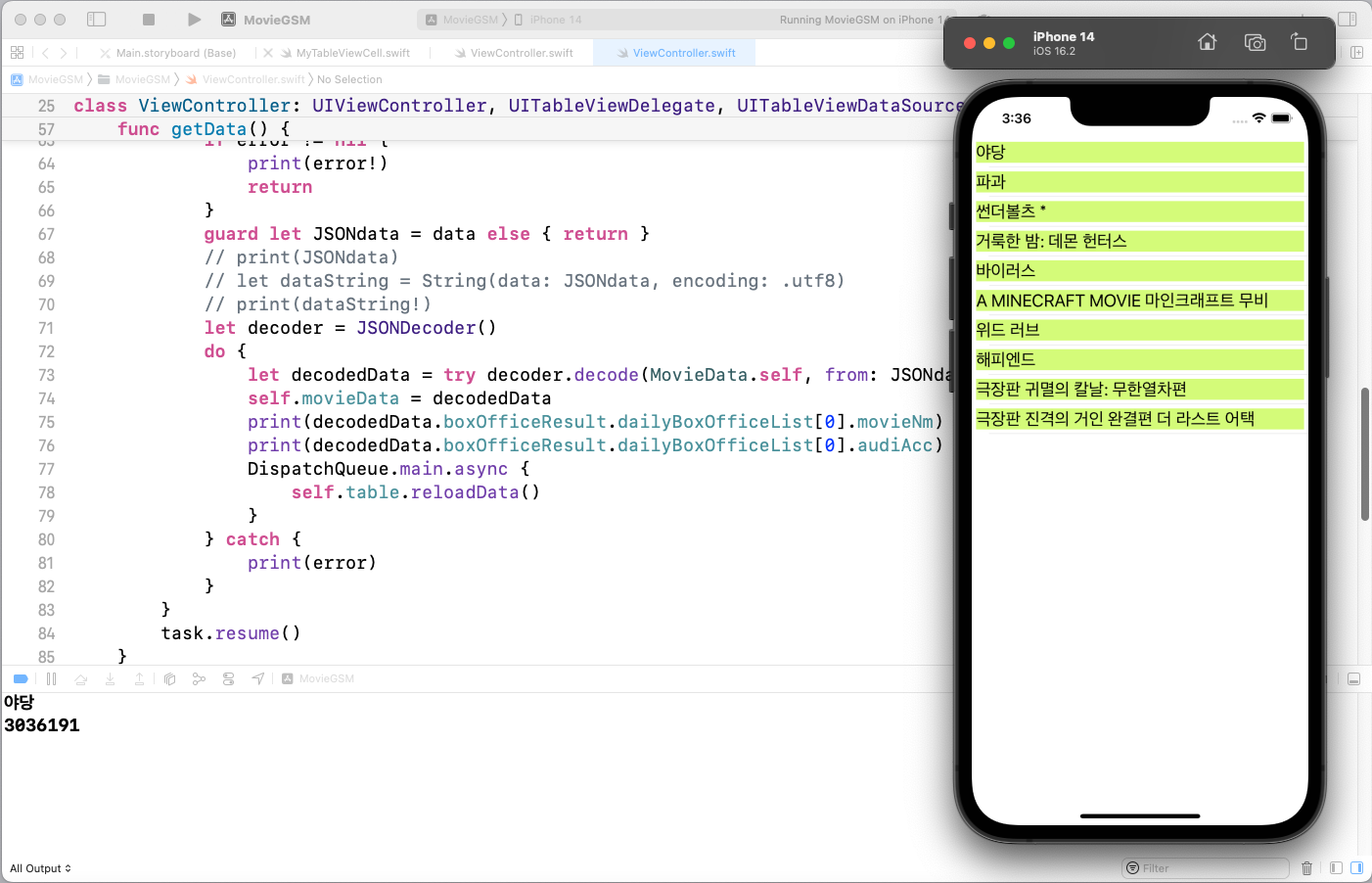Select MovieGSM process in debug bar
The image size is (1372, 883).
(318, 678)
